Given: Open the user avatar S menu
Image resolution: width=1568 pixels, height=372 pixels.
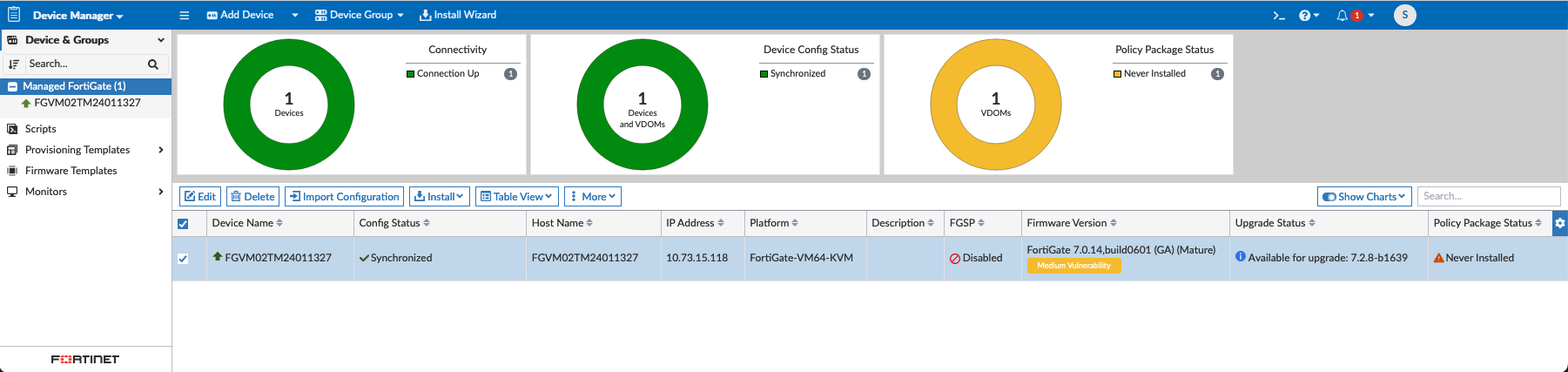Looking at the screenshot, I should coord(1404,15).
